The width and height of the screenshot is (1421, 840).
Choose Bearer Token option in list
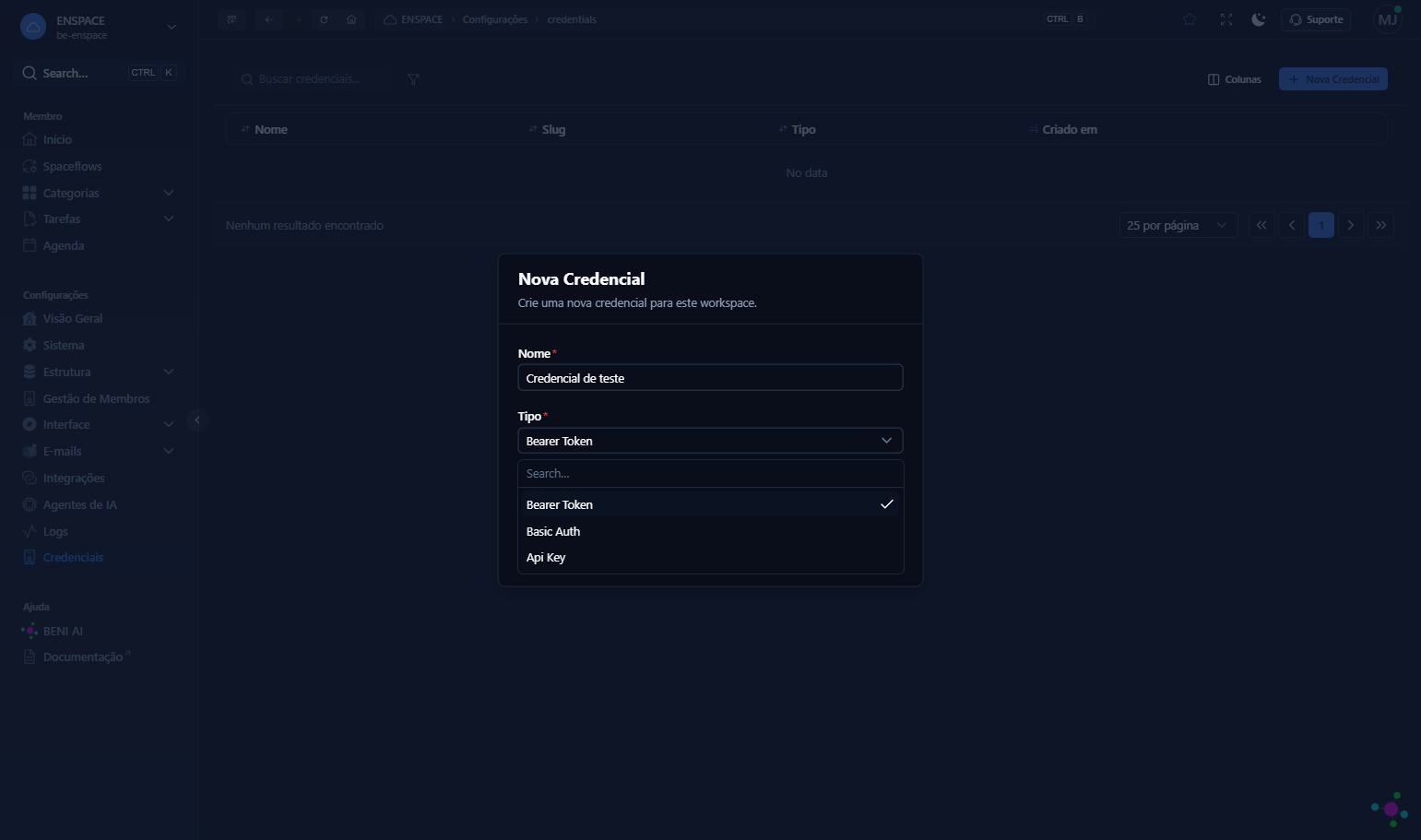point(710,504)
